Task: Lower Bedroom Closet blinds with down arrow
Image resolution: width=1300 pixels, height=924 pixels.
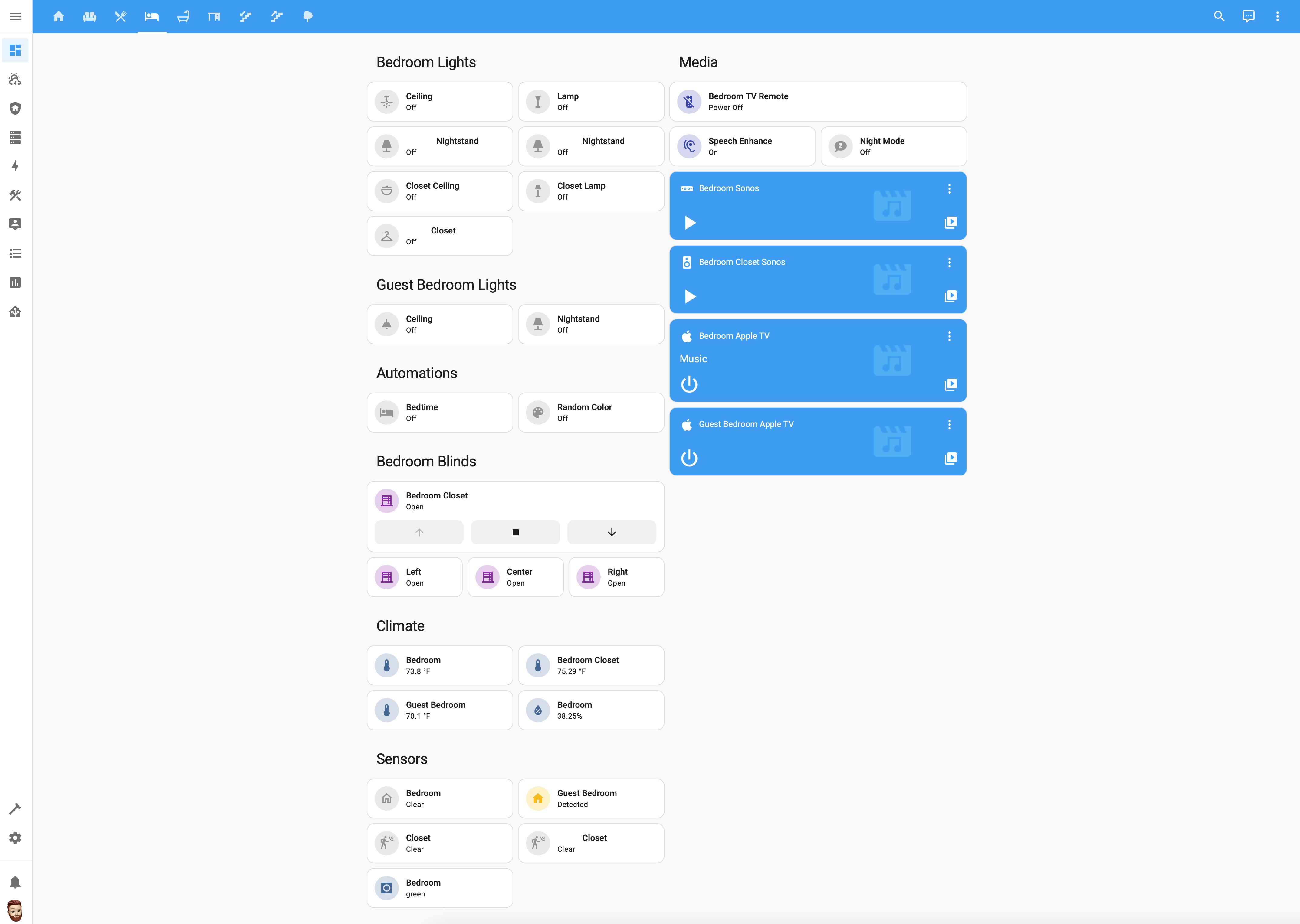Action: coord(611,532)
